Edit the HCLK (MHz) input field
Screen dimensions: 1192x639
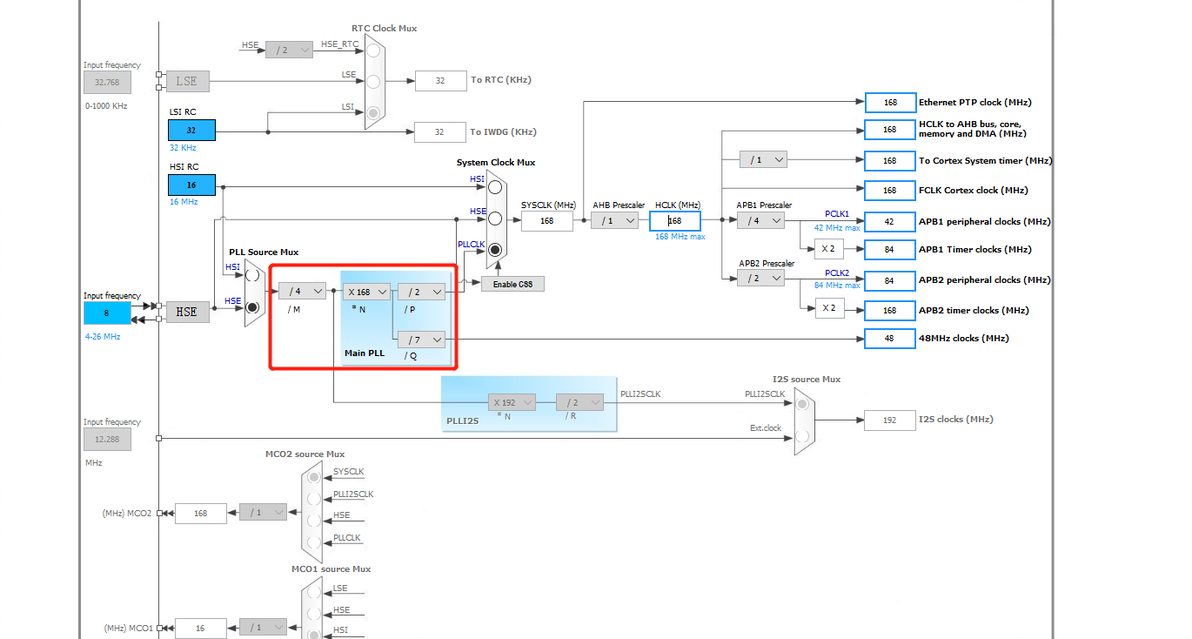coord(675,220)
